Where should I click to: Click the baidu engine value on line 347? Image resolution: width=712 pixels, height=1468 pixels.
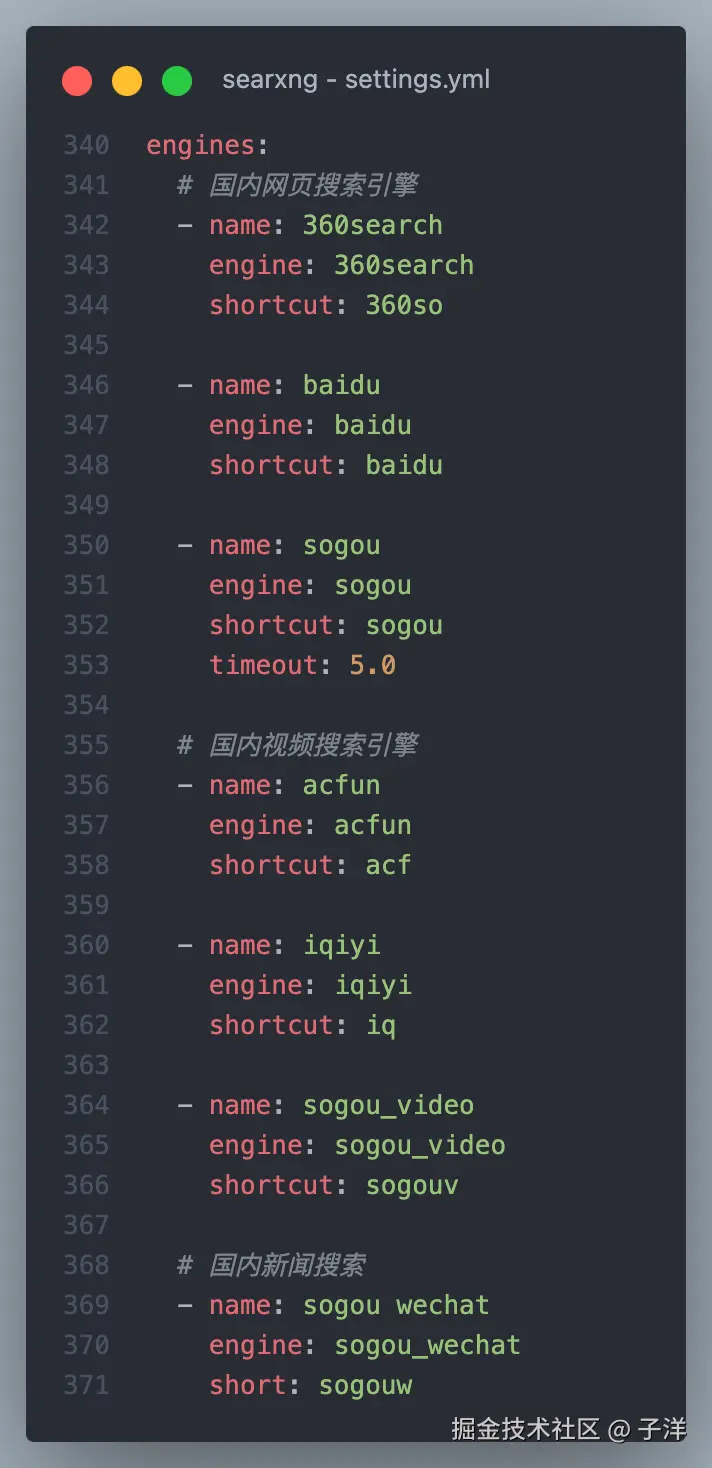[372, 425]
